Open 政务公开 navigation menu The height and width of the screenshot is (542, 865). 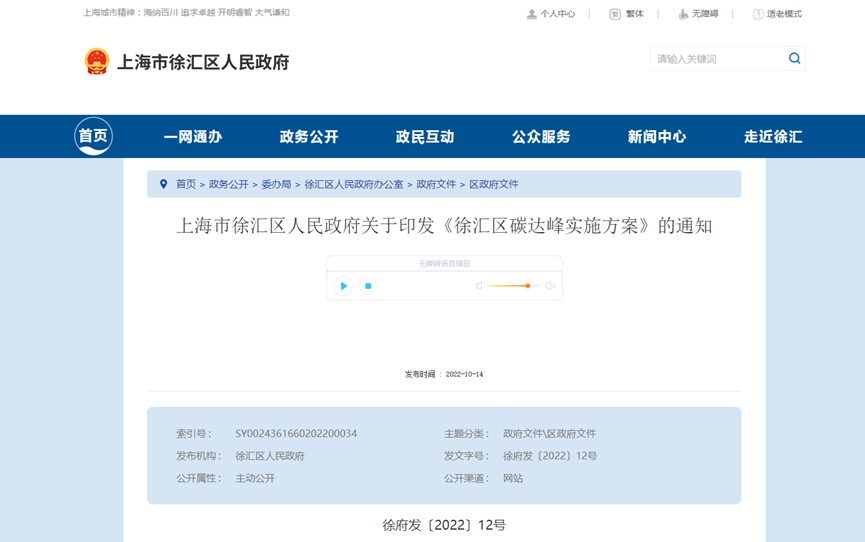point(309,136)
